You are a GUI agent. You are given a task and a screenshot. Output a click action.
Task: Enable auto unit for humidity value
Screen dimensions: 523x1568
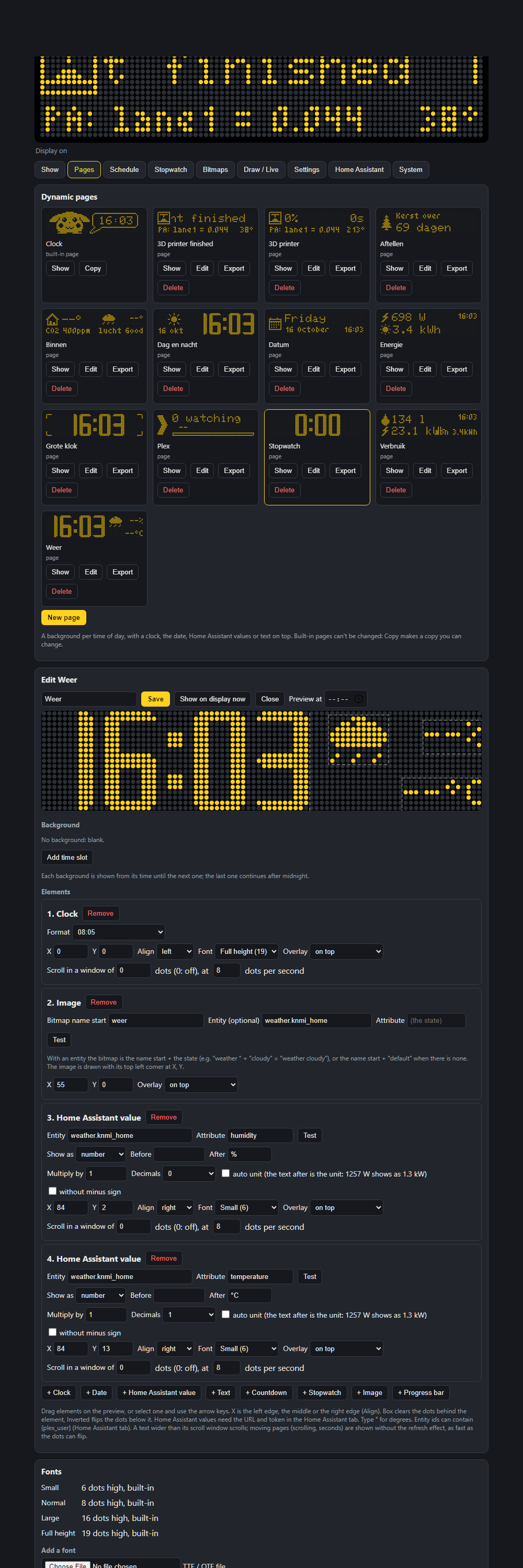pyautogui.click(x=226, y=1173)
